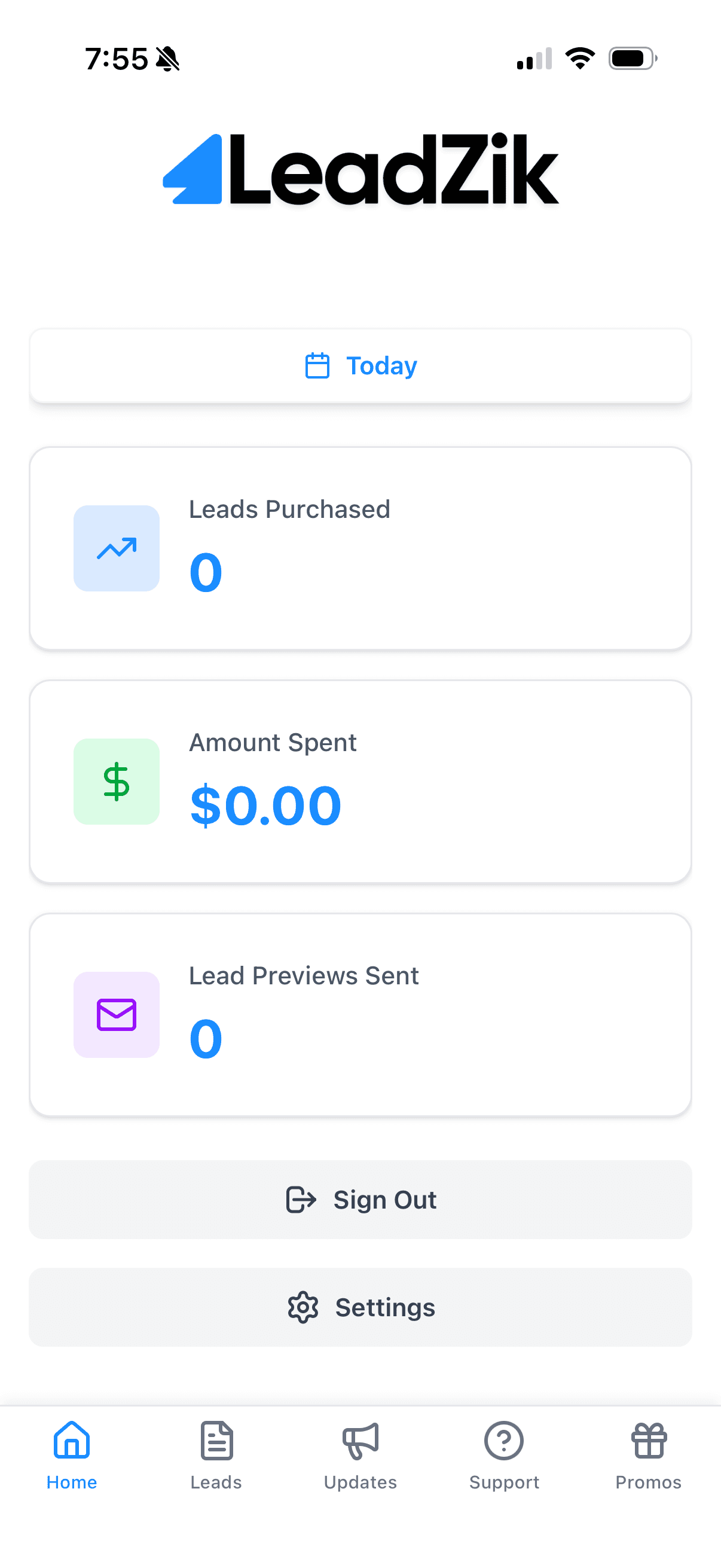Open the Today date selector
Screen dimensions: 721x1568
360,365
